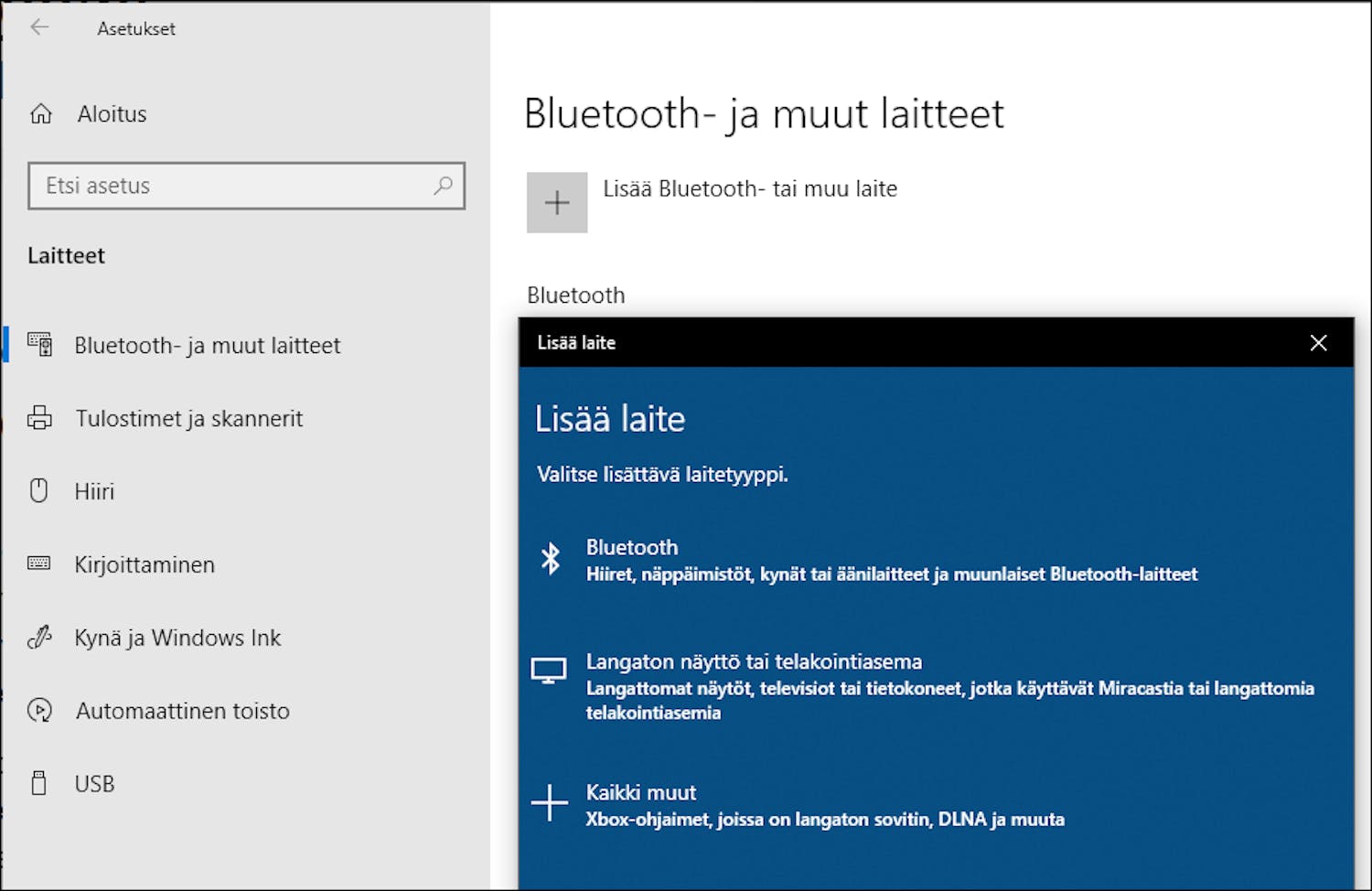Click the printer icon for Tulostimet ja skannerit
Screen dimensions: 1372x891
coord(40,418)
